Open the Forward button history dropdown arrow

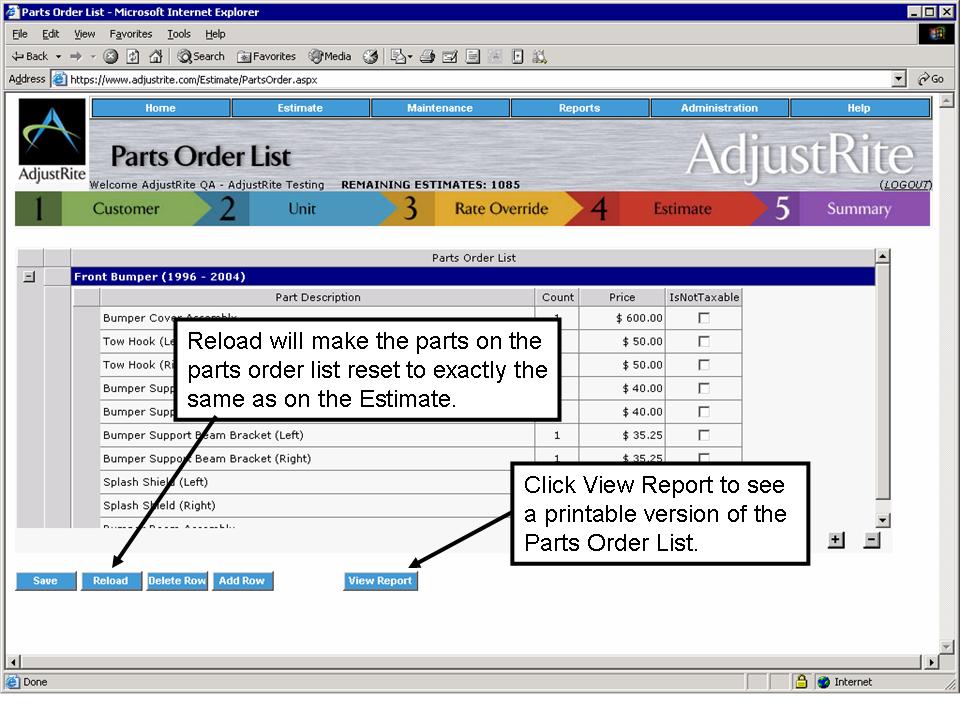pos(93,56)
